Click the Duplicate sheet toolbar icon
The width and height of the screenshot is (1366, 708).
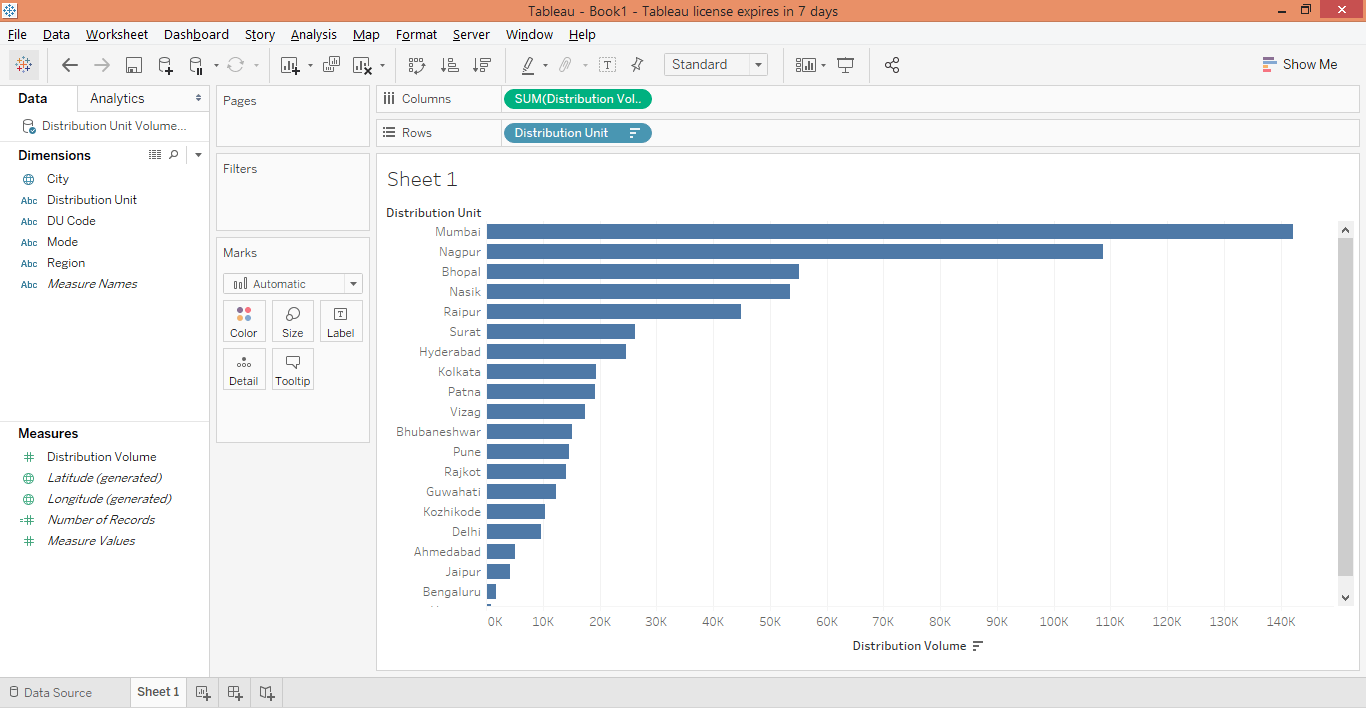[x=331, y=65]
